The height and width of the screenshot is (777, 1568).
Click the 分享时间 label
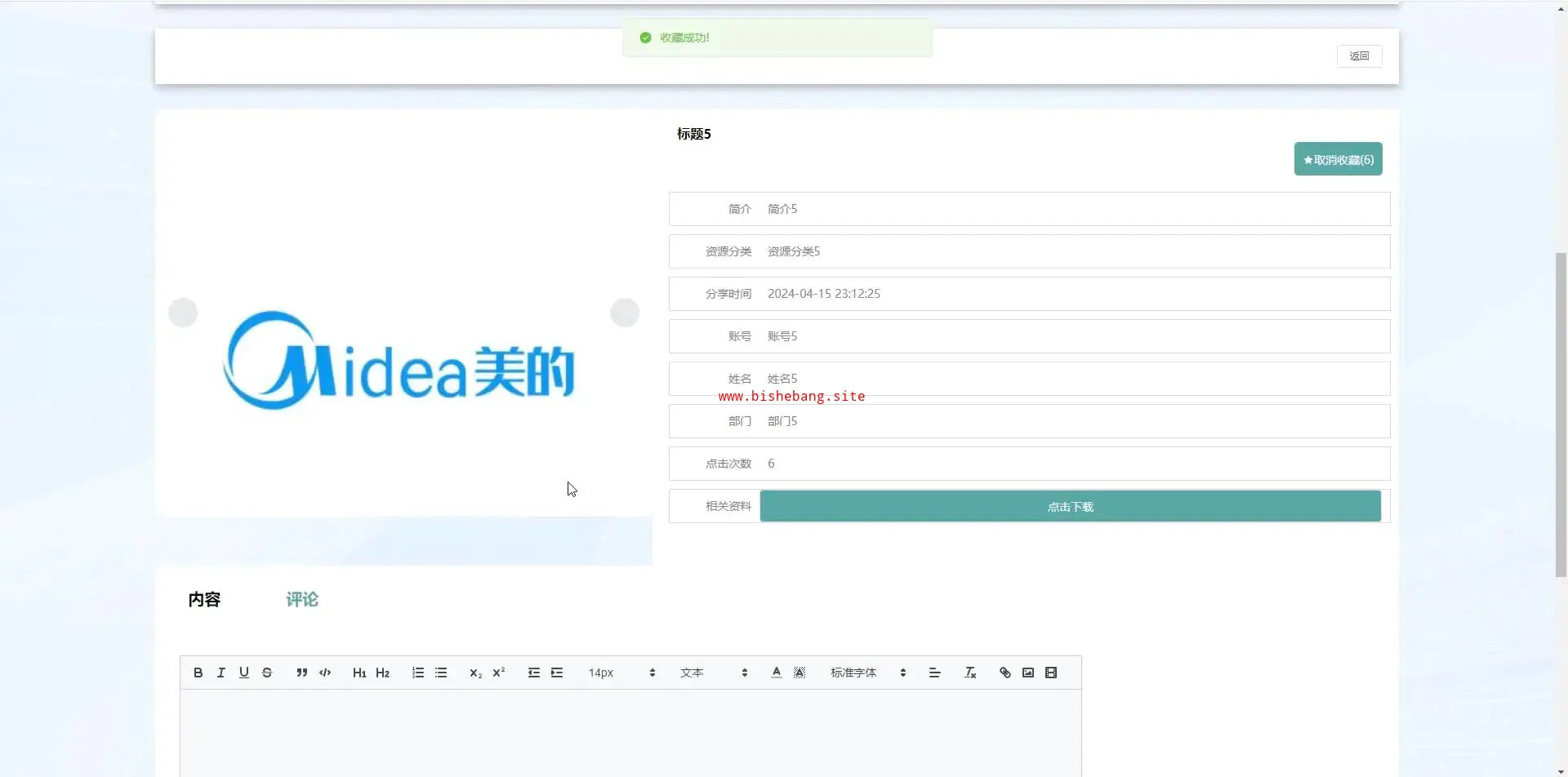pyautogui.click(x=728, y=294)
